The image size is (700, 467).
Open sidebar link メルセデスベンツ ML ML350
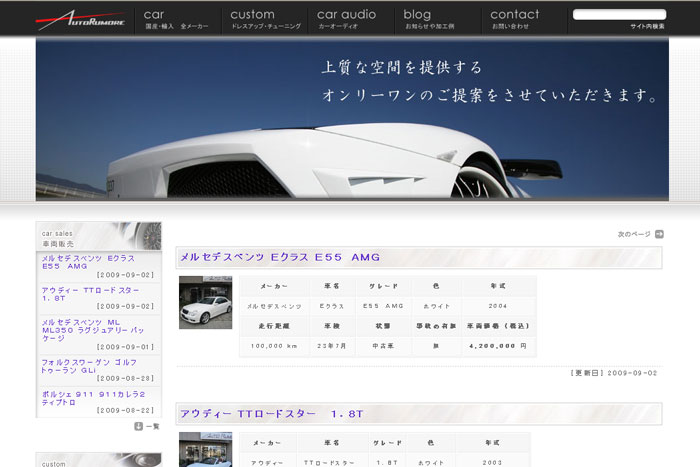coord(92,330)
